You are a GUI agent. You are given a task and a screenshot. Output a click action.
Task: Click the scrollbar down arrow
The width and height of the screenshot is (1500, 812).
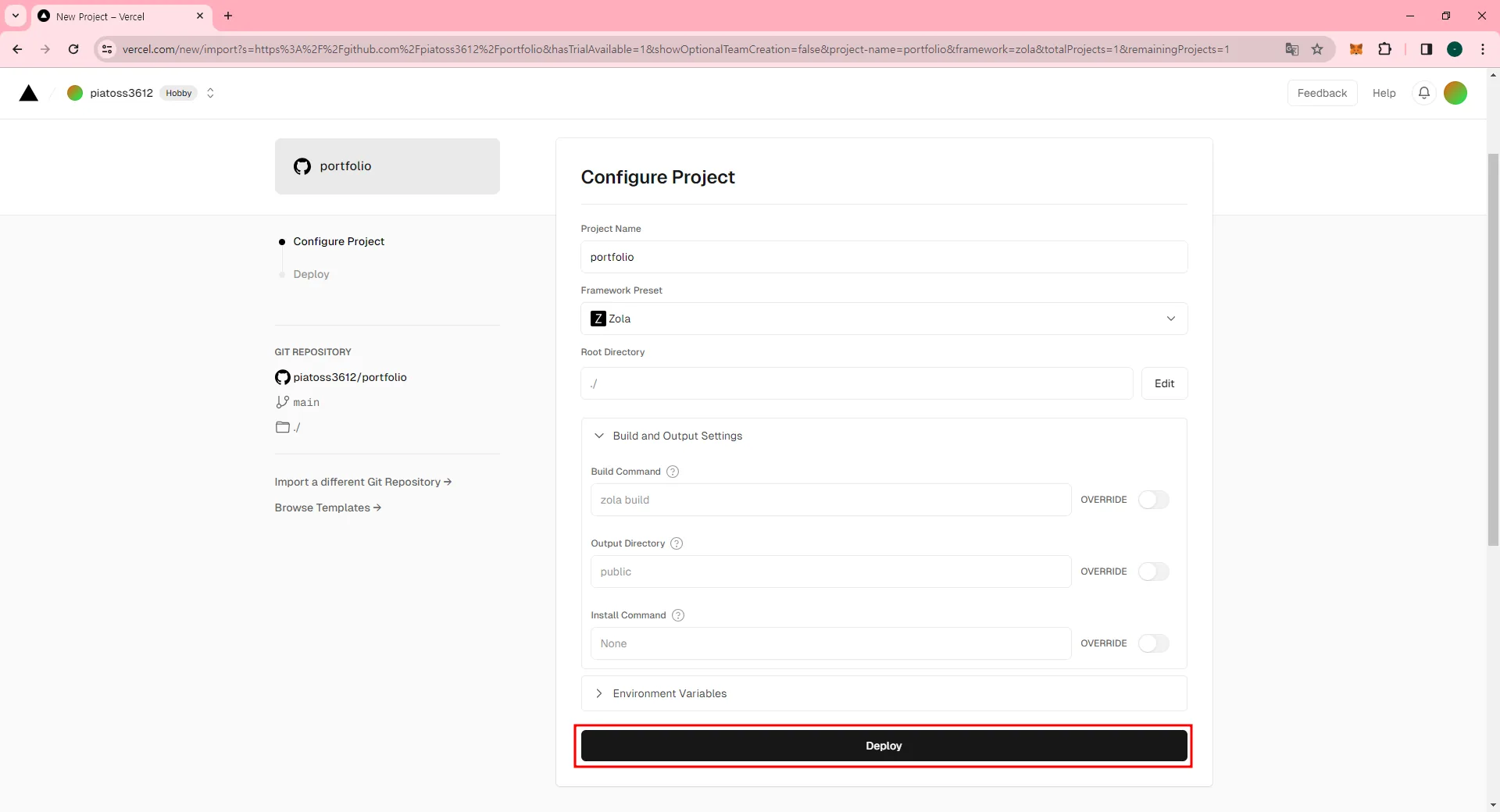click(x=1493, y=805)
